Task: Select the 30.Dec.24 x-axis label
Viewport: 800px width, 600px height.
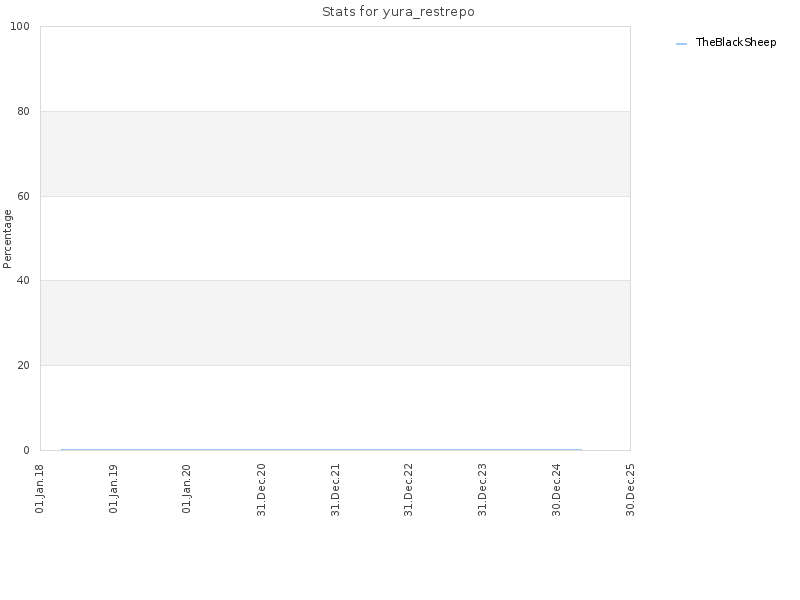Action: (556, 489)
